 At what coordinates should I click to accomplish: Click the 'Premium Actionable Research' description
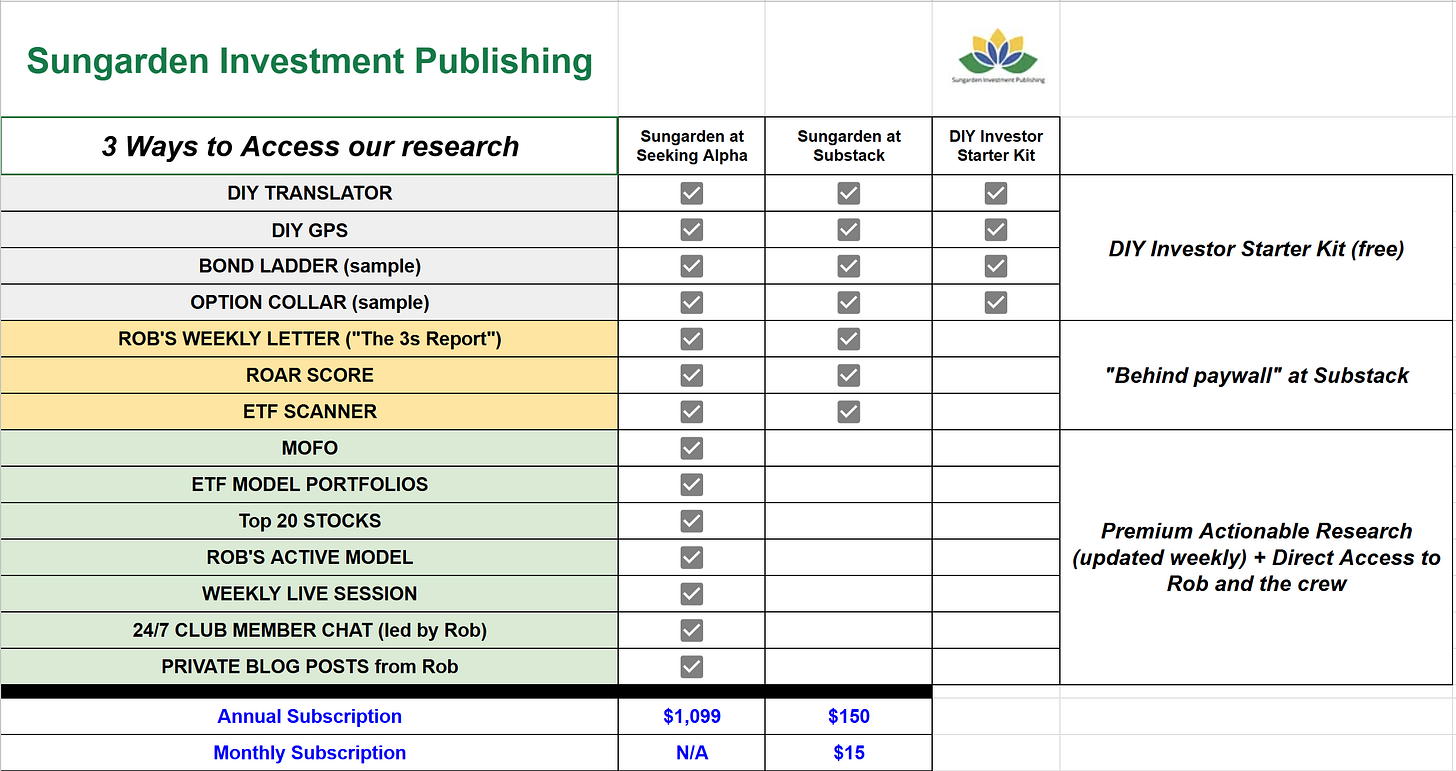click(x=1256, y=557)
